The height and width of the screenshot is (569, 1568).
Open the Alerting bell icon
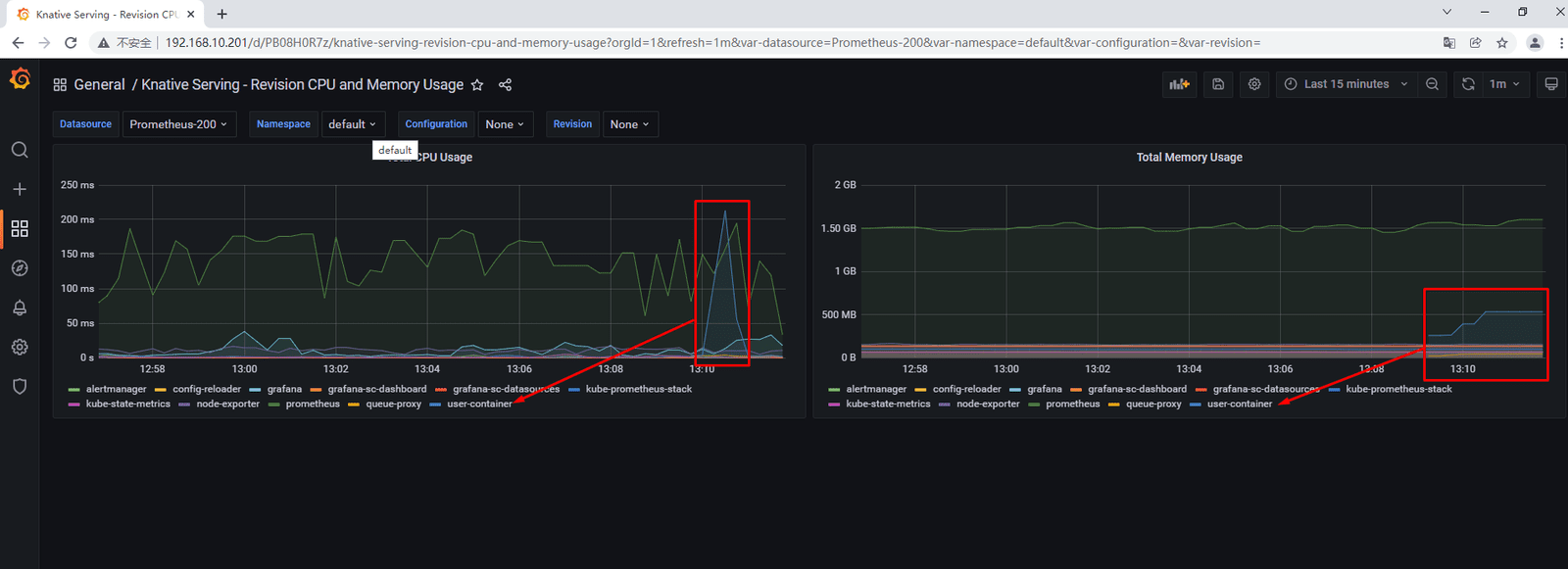pyautogui.click(x=20, y=308)
